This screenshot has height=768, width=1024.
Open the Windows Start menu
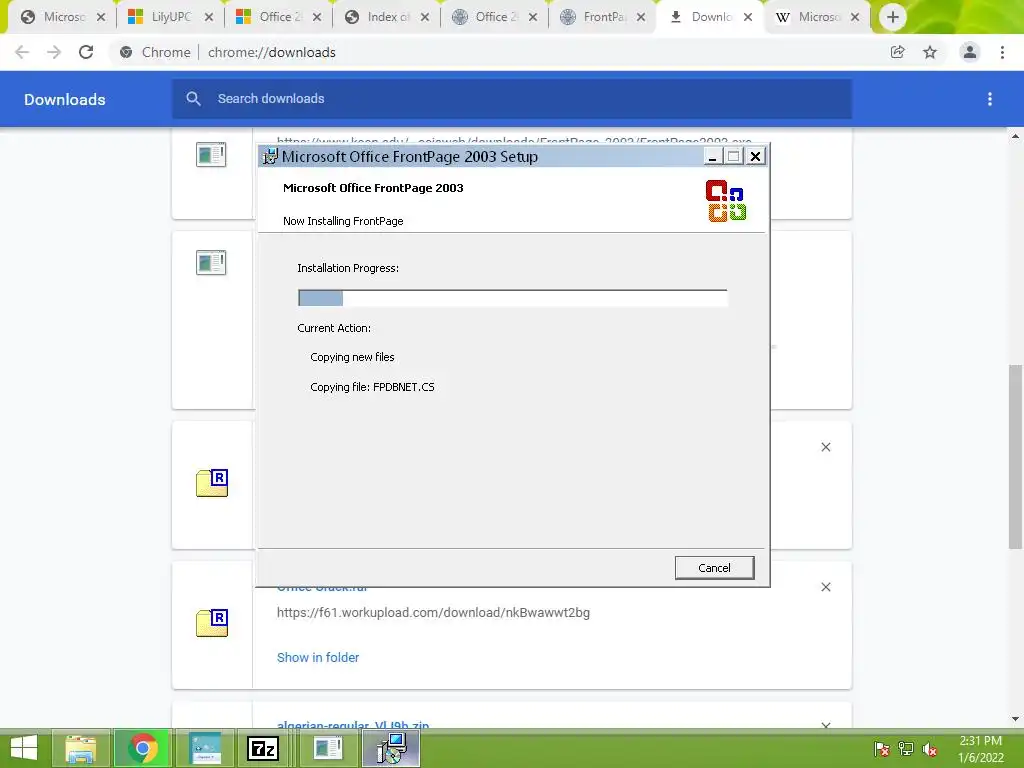click(x=24, y=748)
